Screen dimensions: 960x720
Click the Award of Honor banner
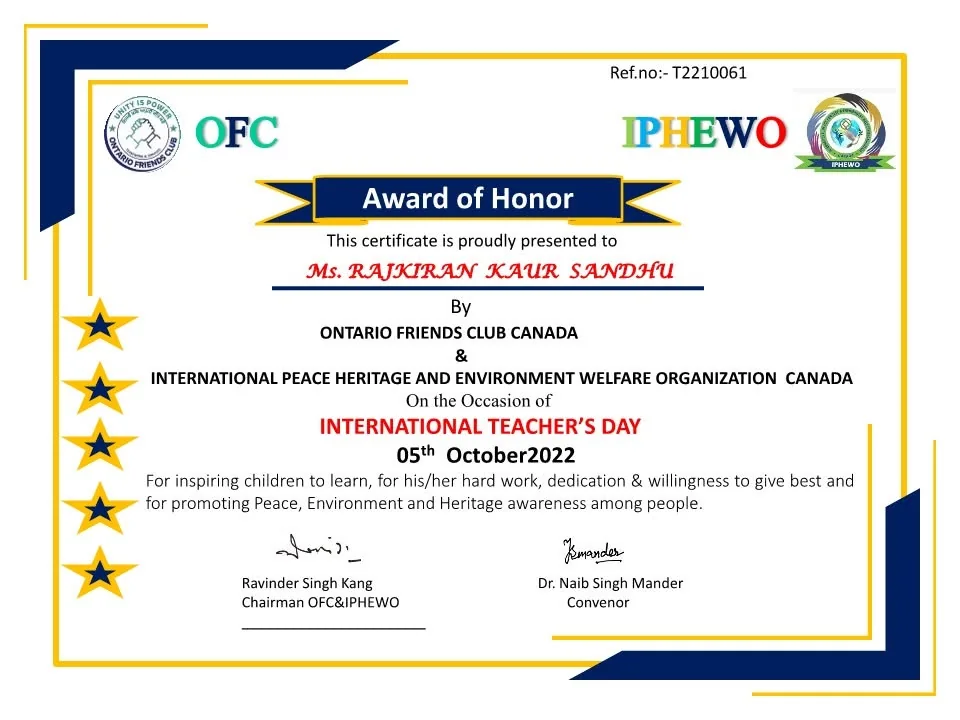(468, 200)
